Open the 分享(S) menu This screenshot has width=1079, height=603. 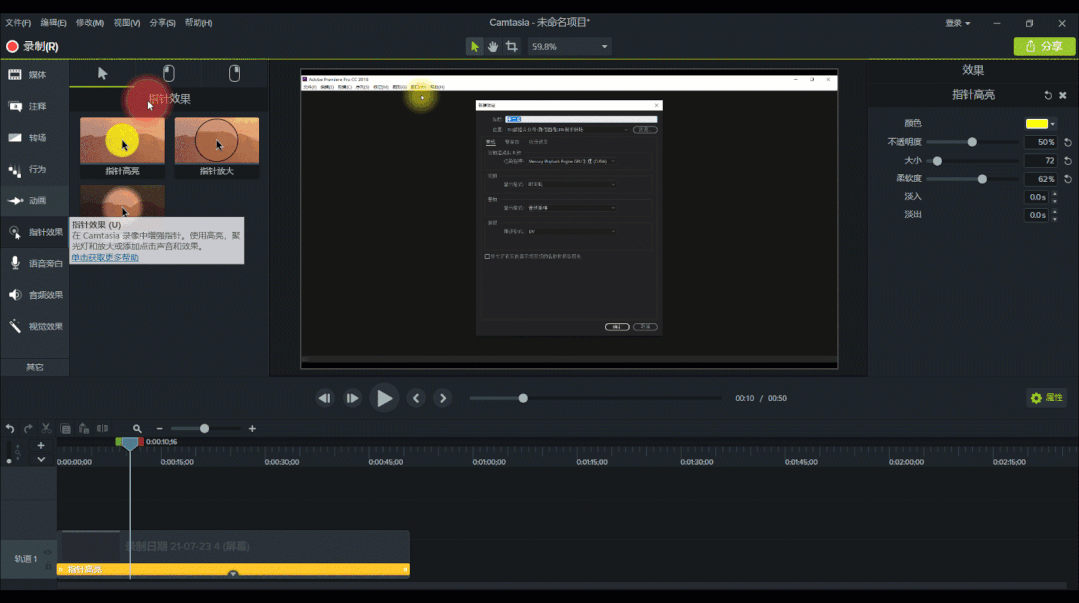162,23
